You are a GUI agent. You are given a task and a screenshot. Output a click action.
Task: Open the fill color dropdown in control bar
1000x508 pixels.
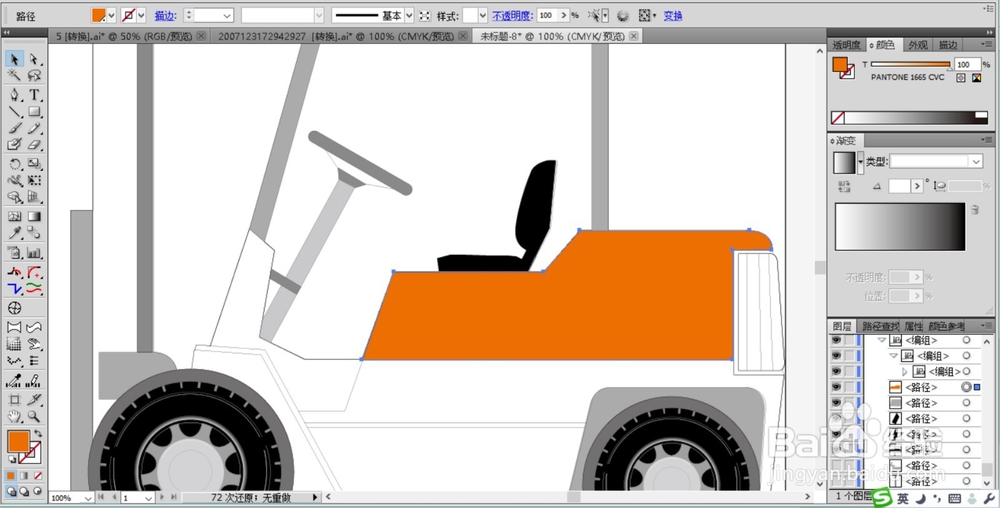[x=112, y=15]
